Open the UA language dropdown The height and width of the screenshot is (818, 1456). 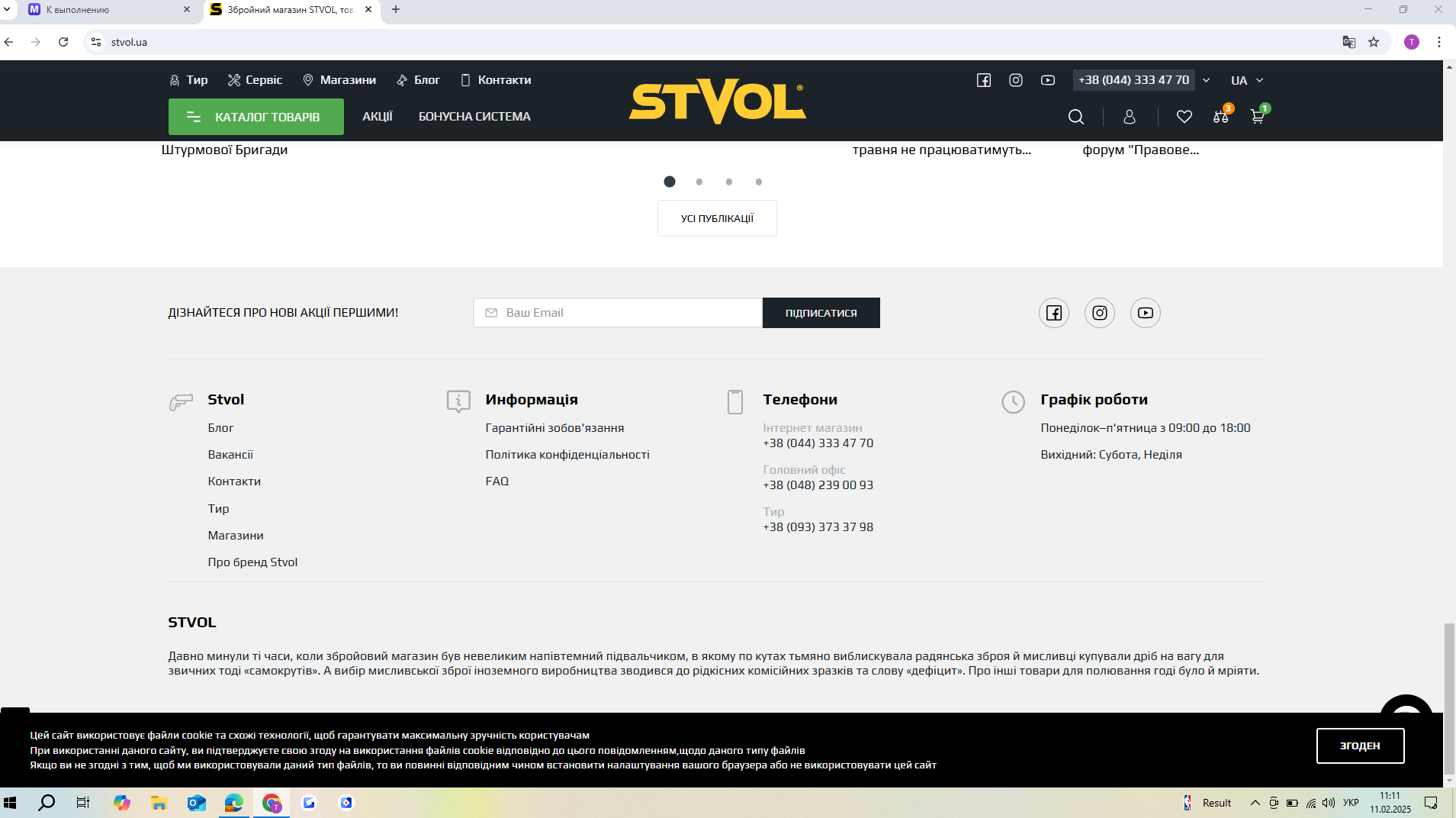point(1248,80)
